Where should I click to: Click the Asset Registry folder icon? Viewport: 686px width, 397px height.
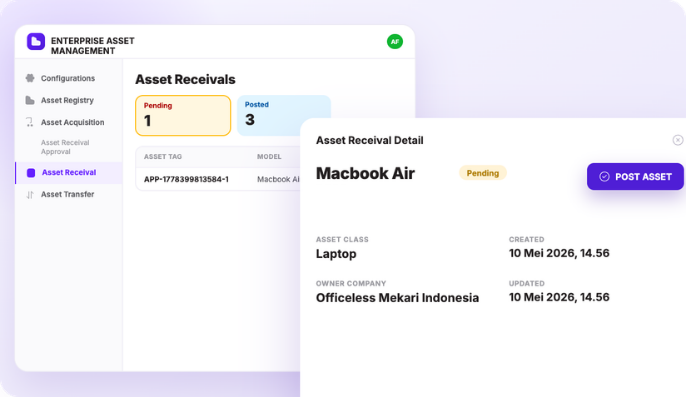tap(30, 100)
